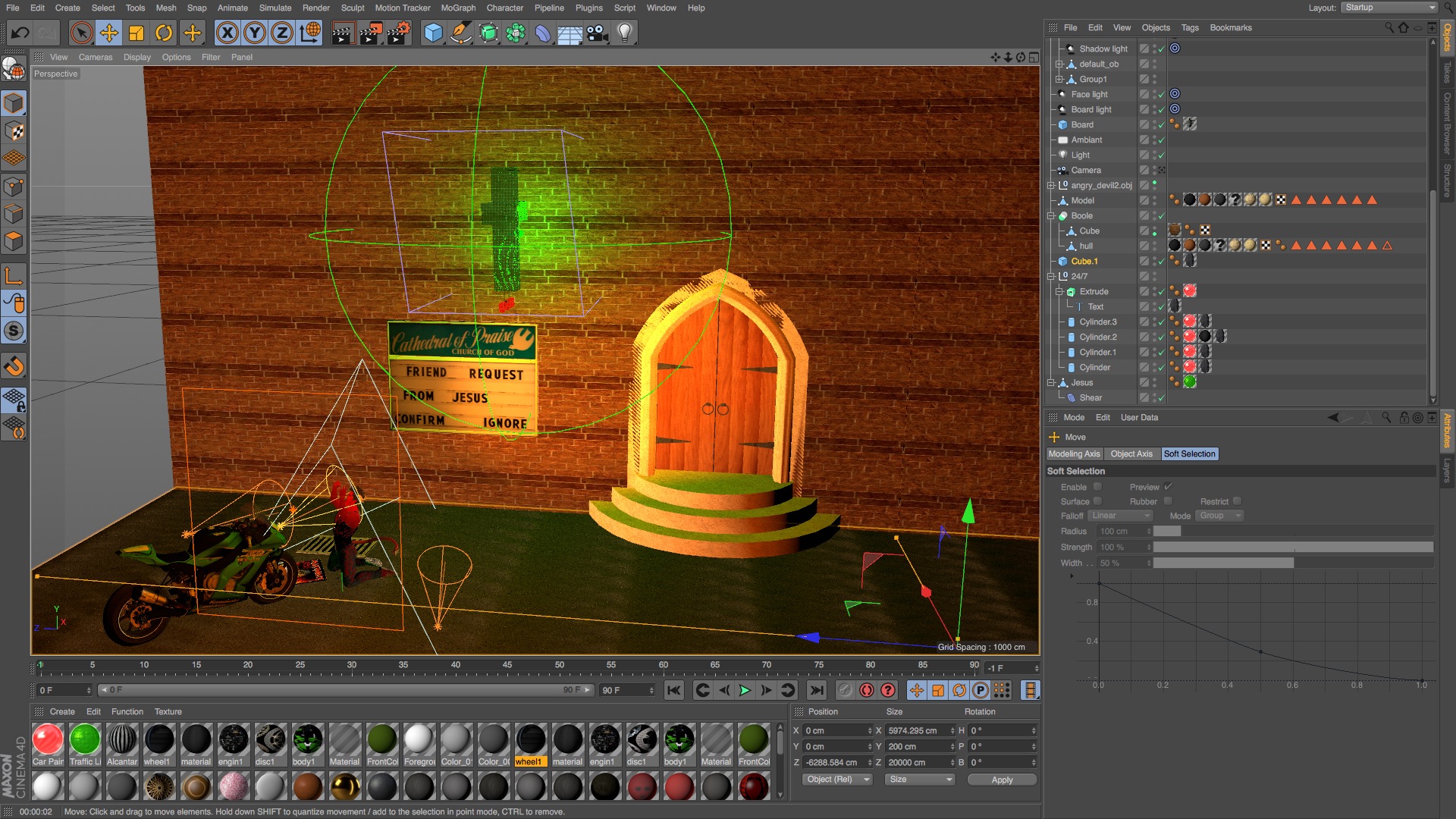Viewport: 1456px width, 819px height.
Task: Toggle the X axis lock icon
Action: tap(227, 33)
